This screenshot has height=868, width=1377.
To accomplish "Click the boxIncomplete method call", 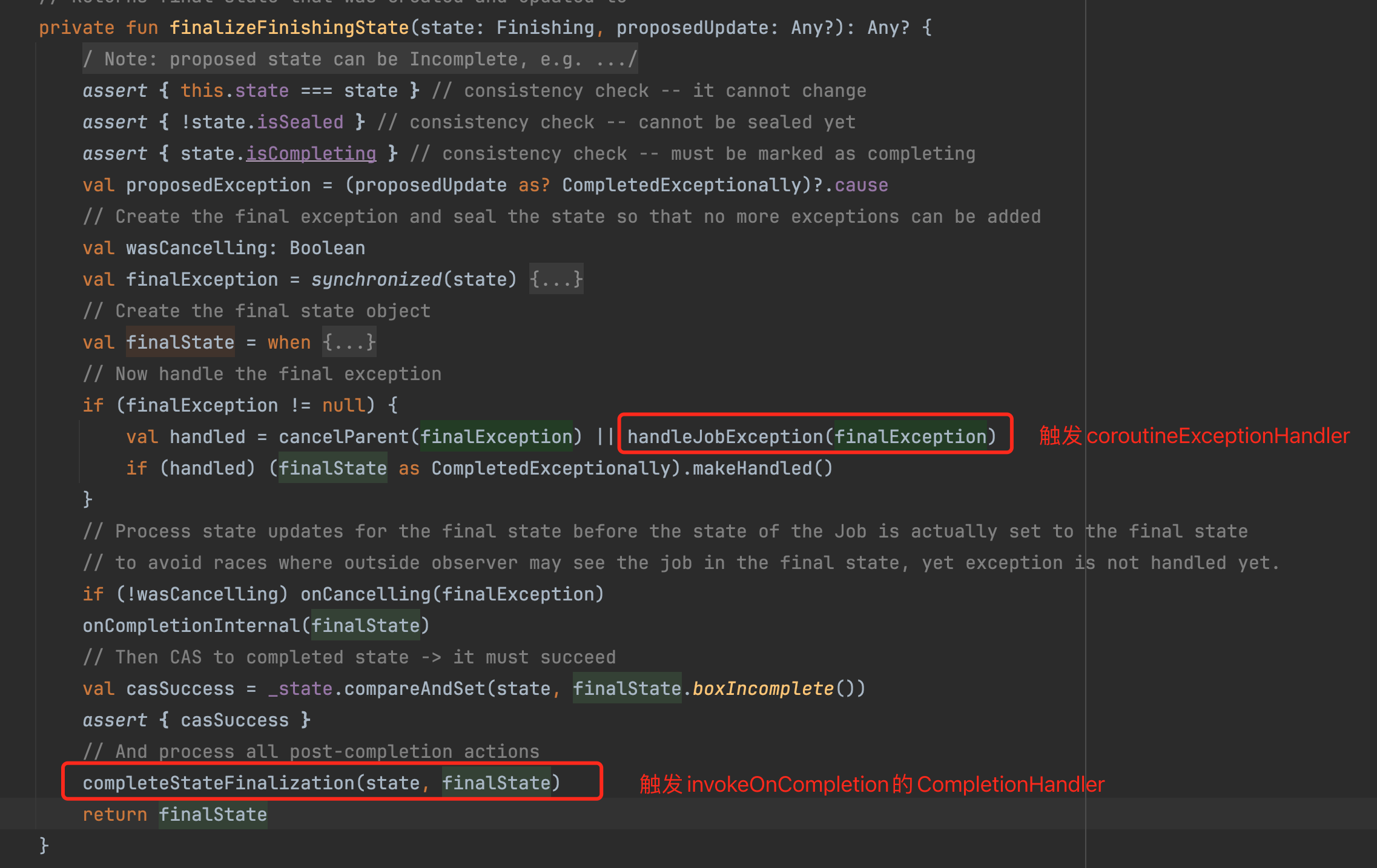I will (763, 688).
